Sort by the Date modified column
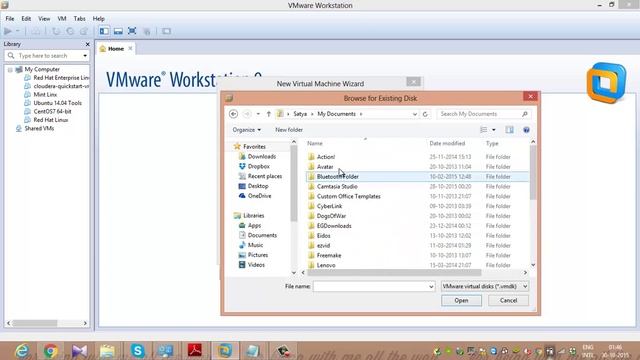The image size is (640, 360). [x=447, y=143]
